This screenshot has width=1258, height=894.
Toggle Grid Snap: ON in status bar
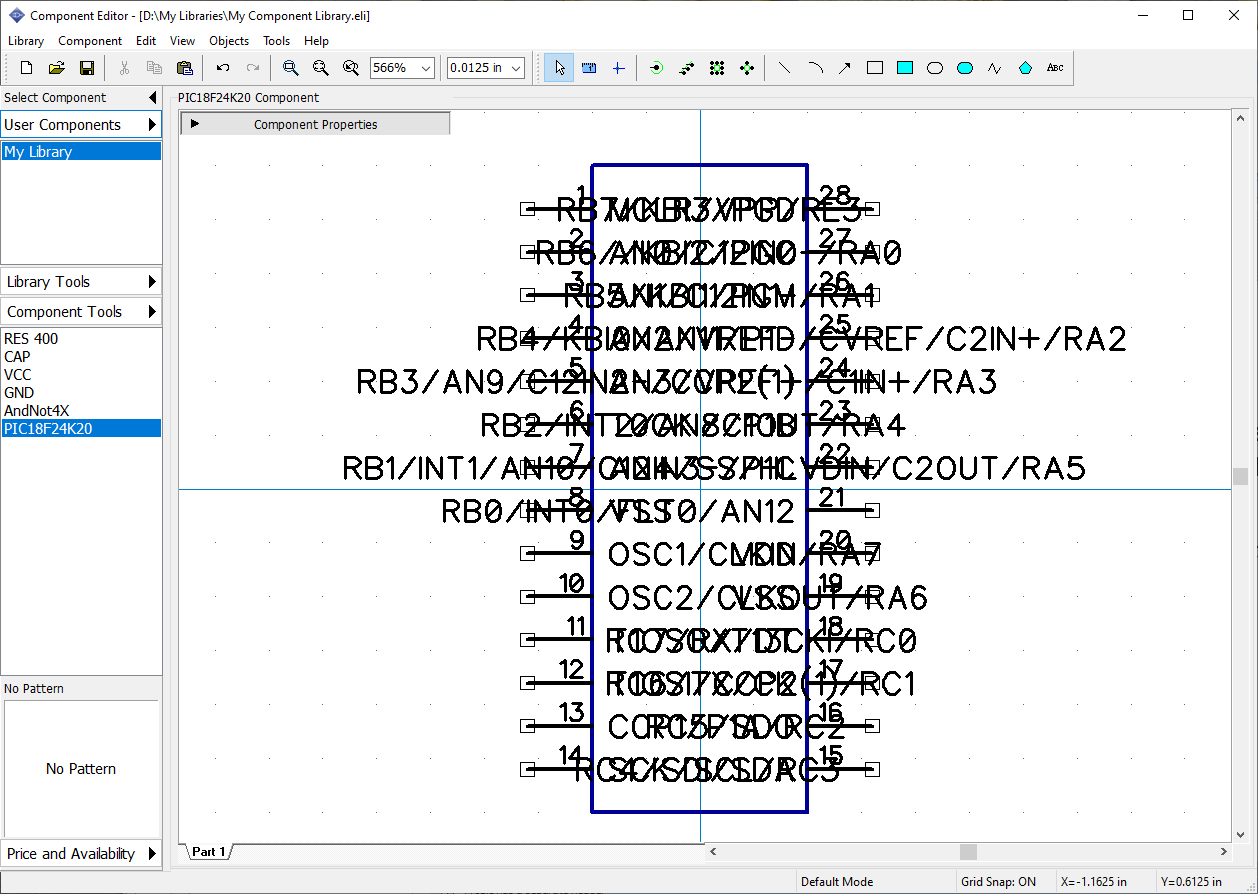998,881
